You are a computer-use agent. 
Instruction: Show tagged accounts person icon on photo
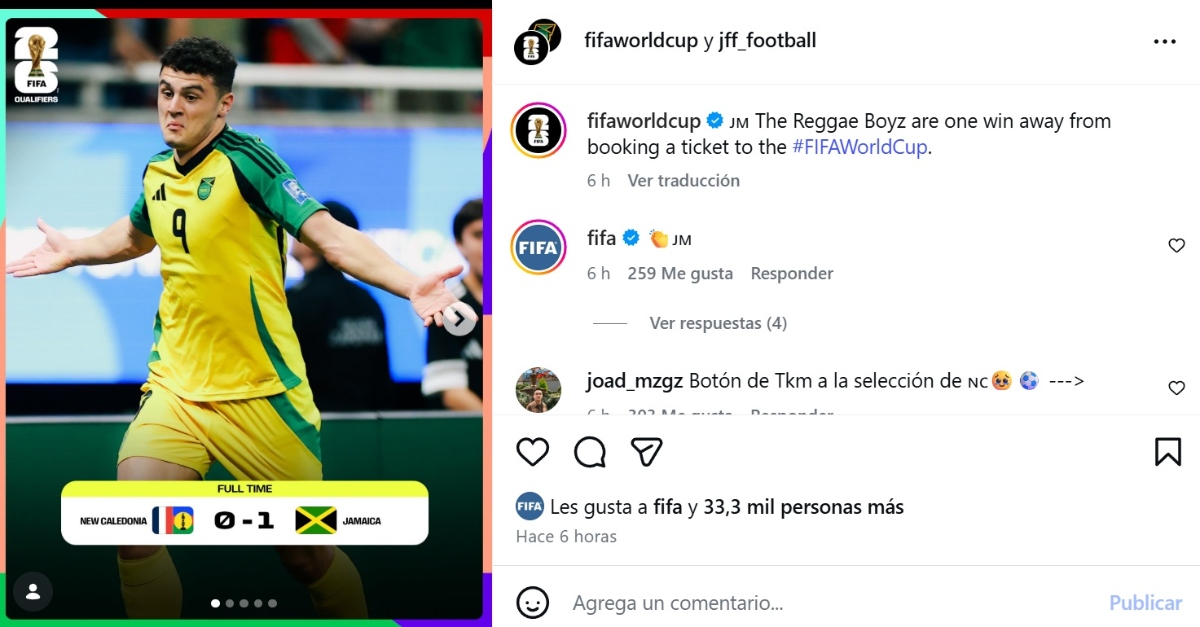(x=33, y=591)
